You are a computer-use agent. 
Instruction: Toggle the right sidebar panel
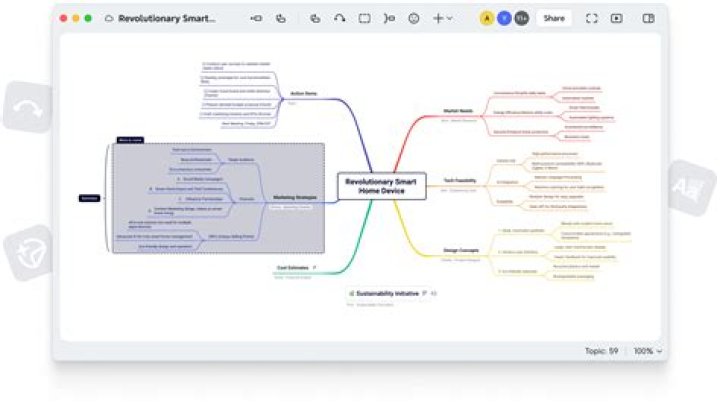click(648, 18)
